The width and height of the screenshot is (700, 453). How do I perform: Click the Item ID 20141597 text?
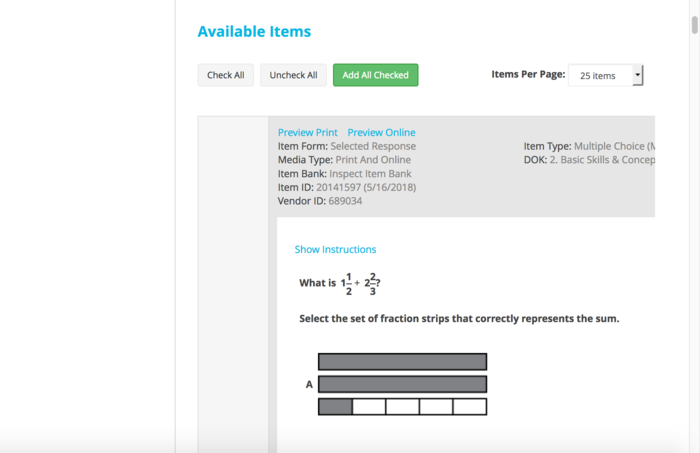[x=346, y=187]
